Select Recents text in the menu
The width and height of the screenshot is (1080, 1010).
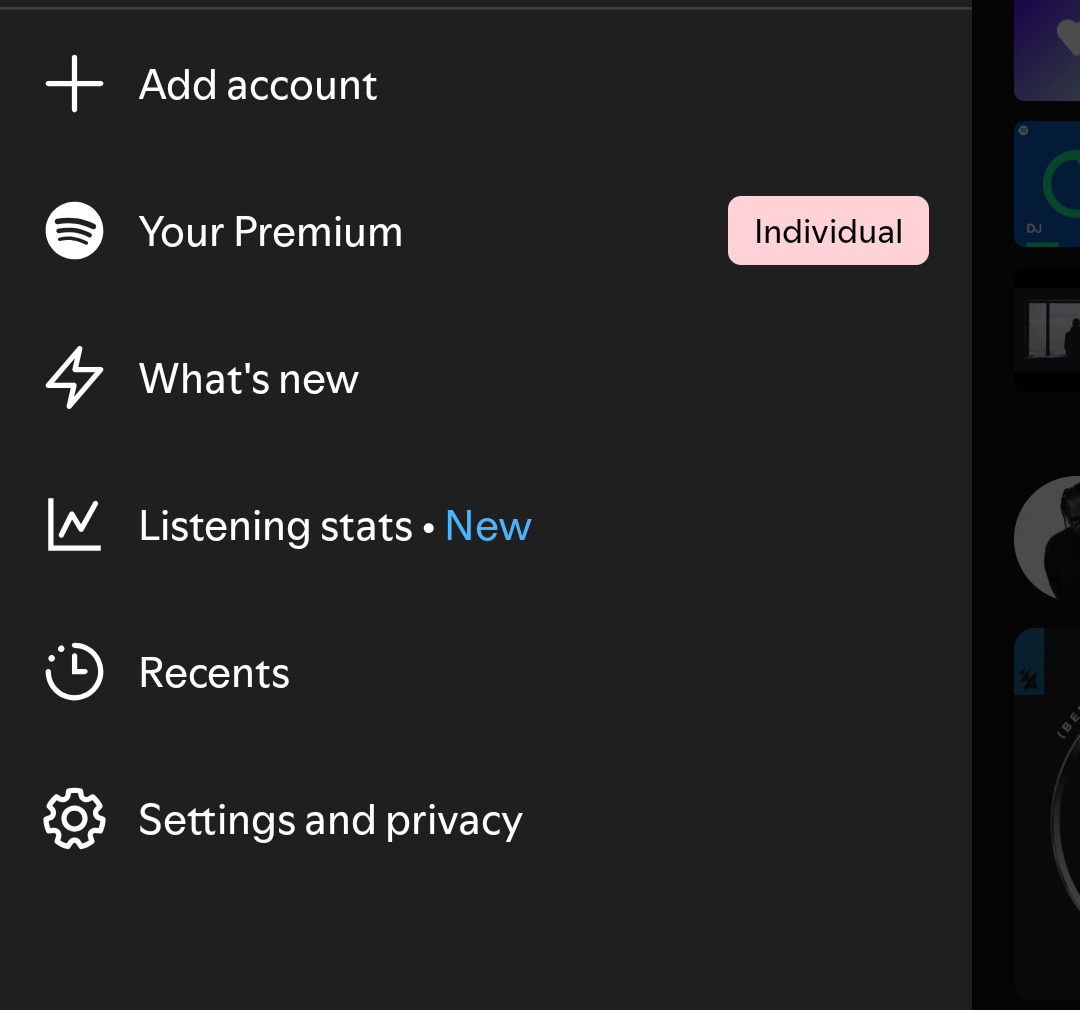(x=214, y=673)
